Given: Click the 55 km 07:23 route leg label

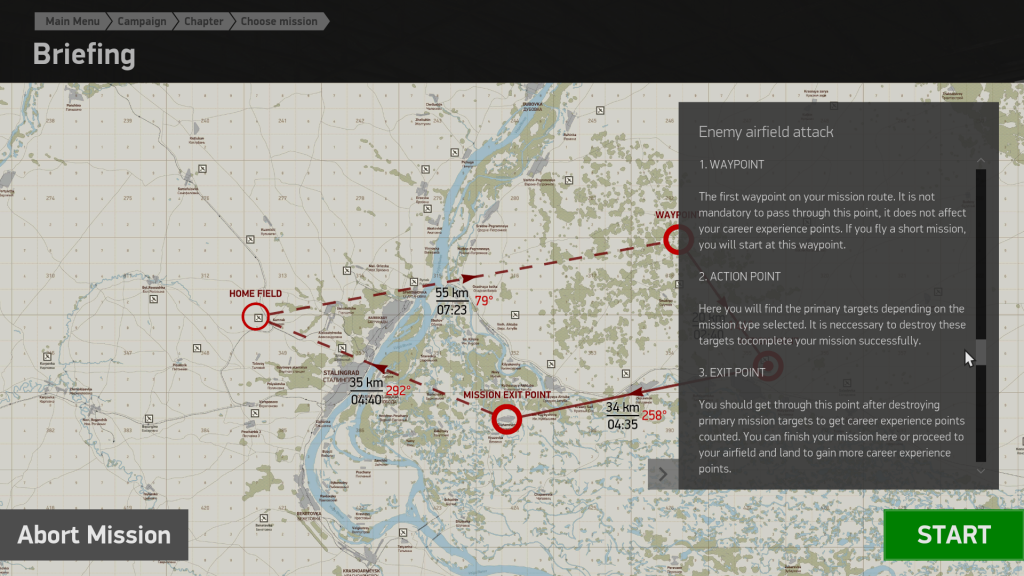Looking at the screenshot, I should 452,301.
